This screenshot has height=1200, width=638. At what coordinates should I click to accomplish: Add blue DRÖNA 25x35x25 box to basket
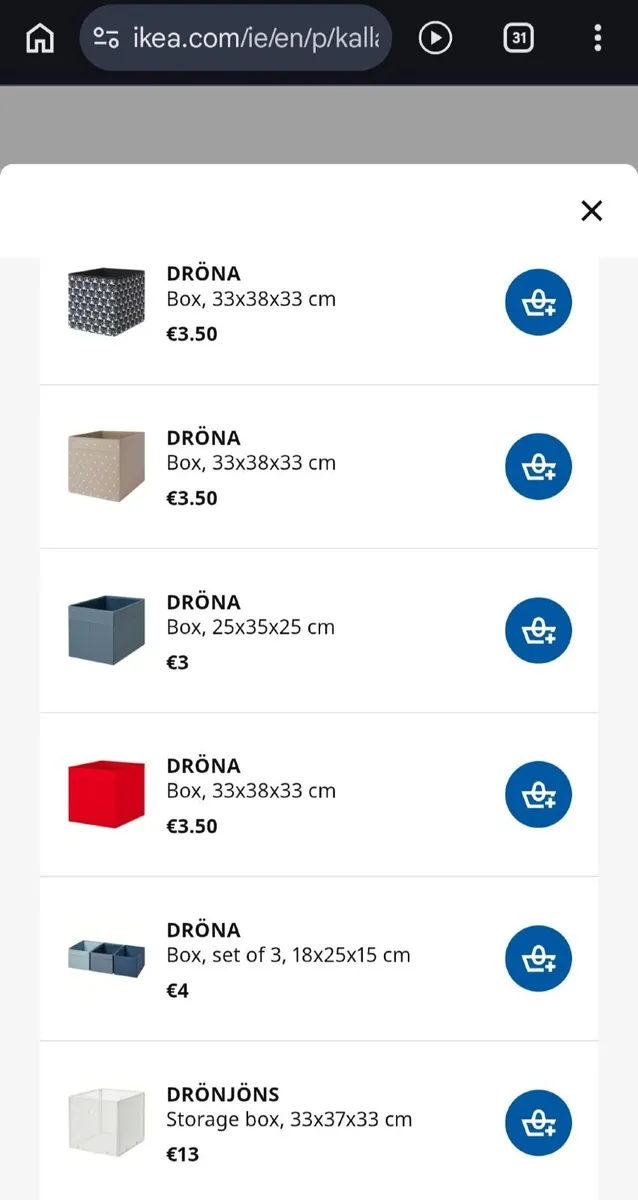pyautogui.click(x=538, y=630)
